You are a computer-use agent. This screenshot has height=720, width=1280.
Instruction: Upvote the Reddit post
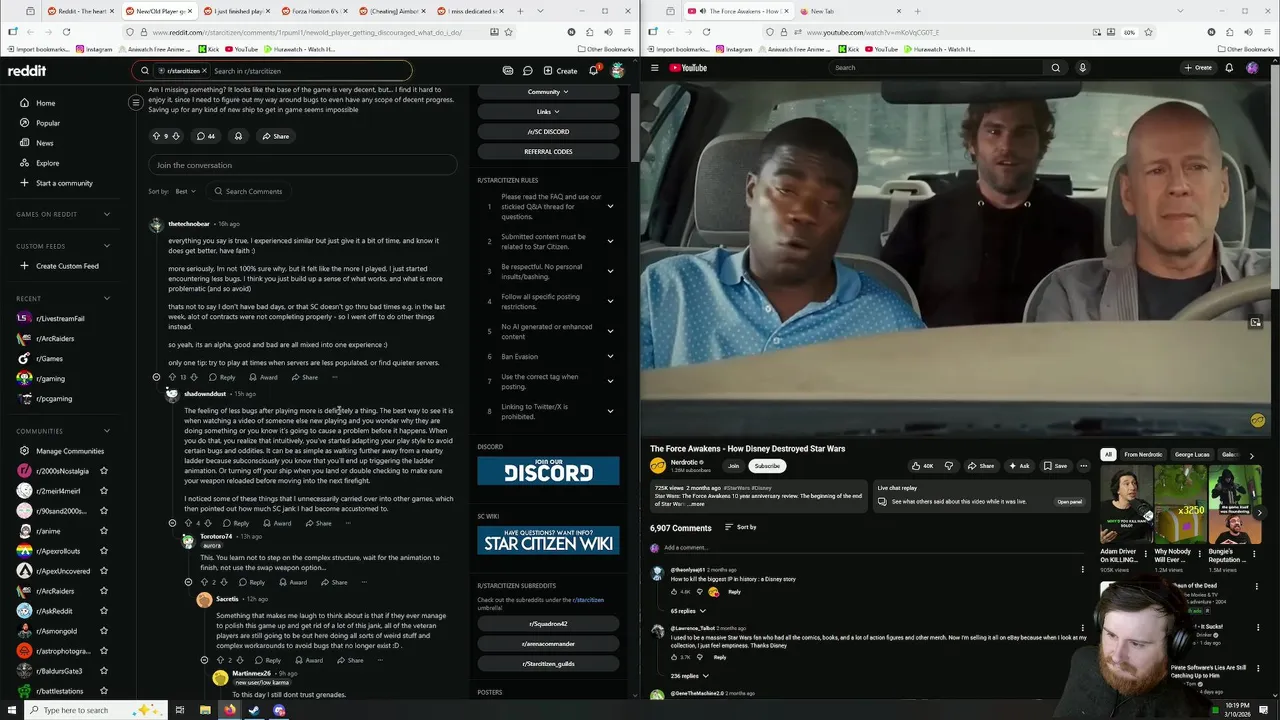156,136
